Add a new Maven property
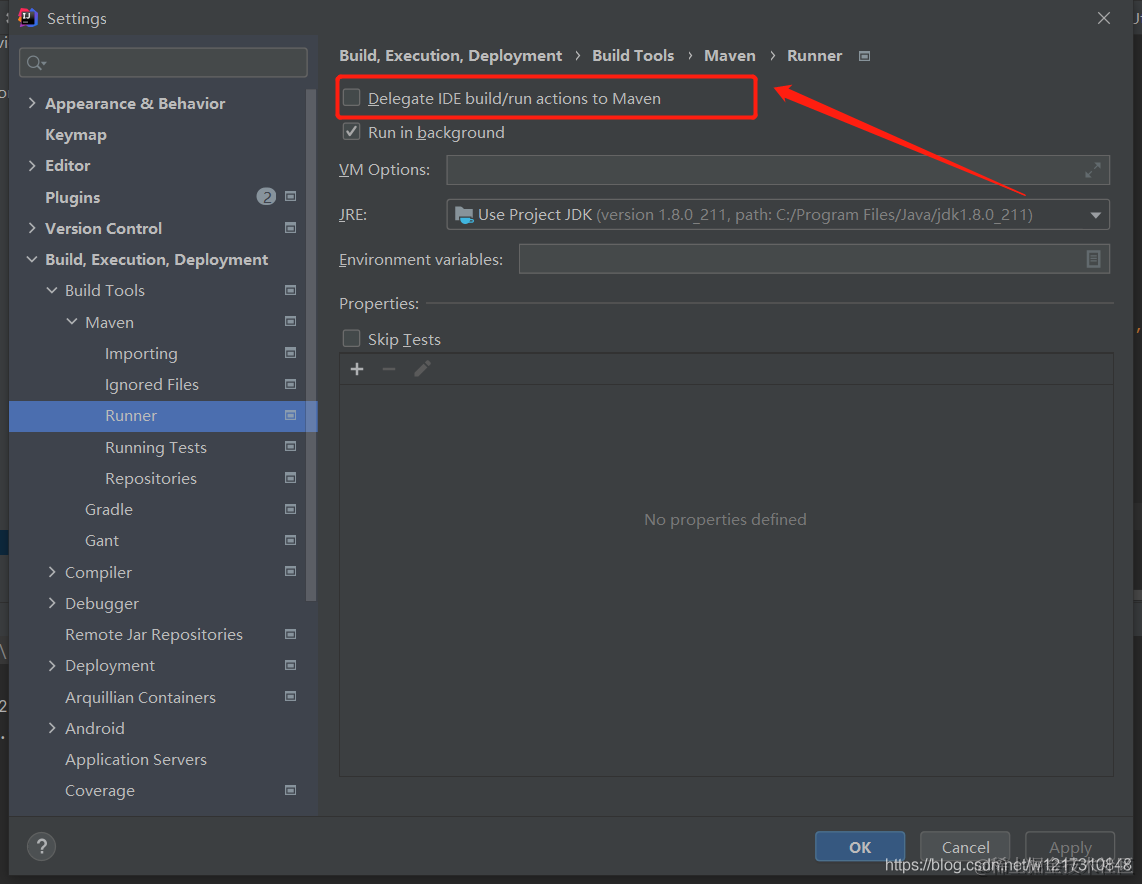1142x884 pixels. click(357, 369)
